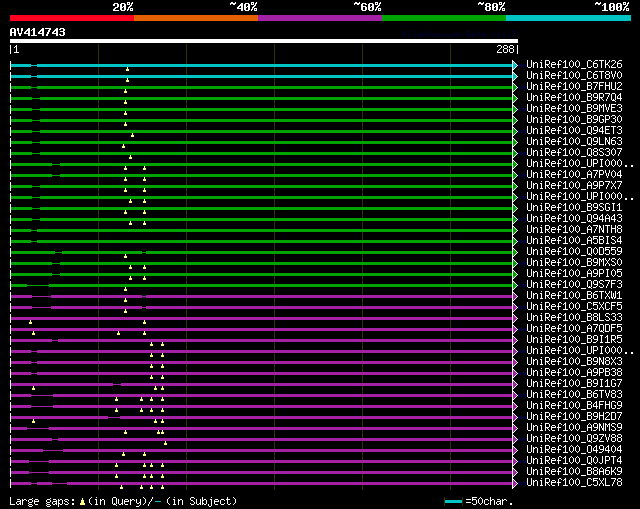
Task: Open the UniRef100_B7FHU2 hit link
Action: pyautogui.click(x=573, y=86)
